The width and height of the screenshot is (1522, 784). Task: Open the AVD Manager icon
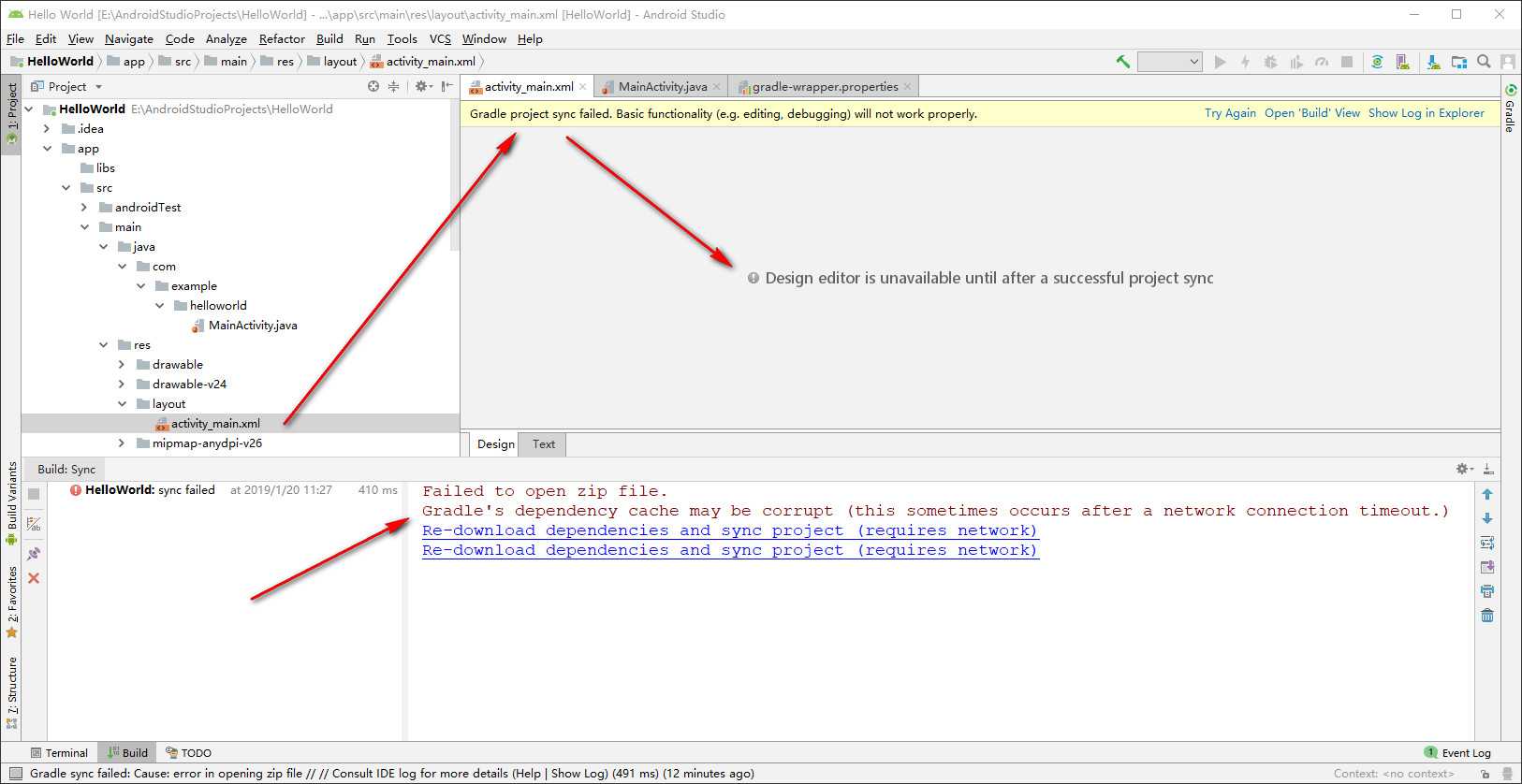click(x=1402, y=62)
